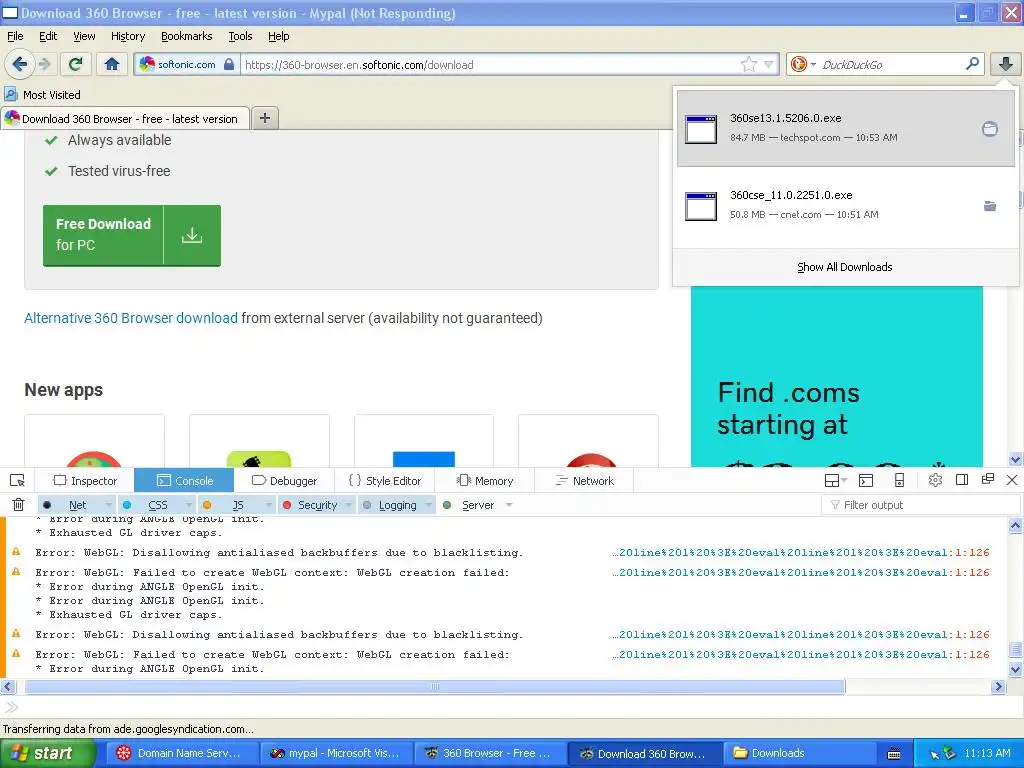Screen dimensions: 1024x768
Task: Open the History menu
Action: click(128, 36)
